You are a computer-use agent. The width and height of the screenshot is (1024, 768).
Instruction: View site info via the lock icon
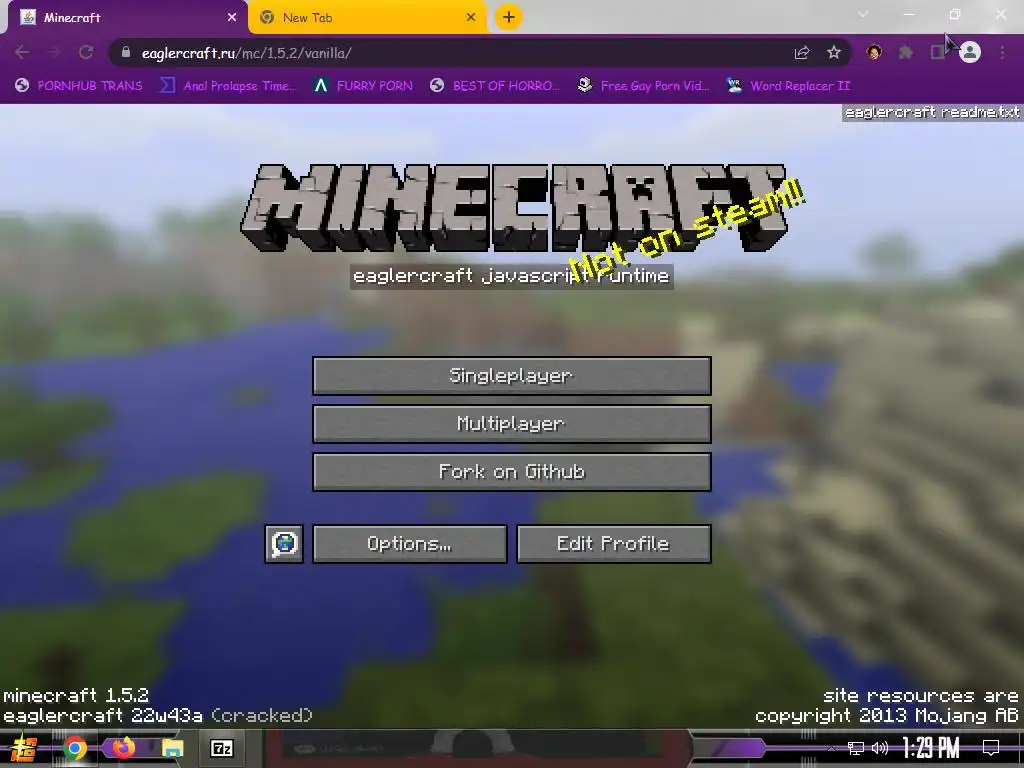126,52
